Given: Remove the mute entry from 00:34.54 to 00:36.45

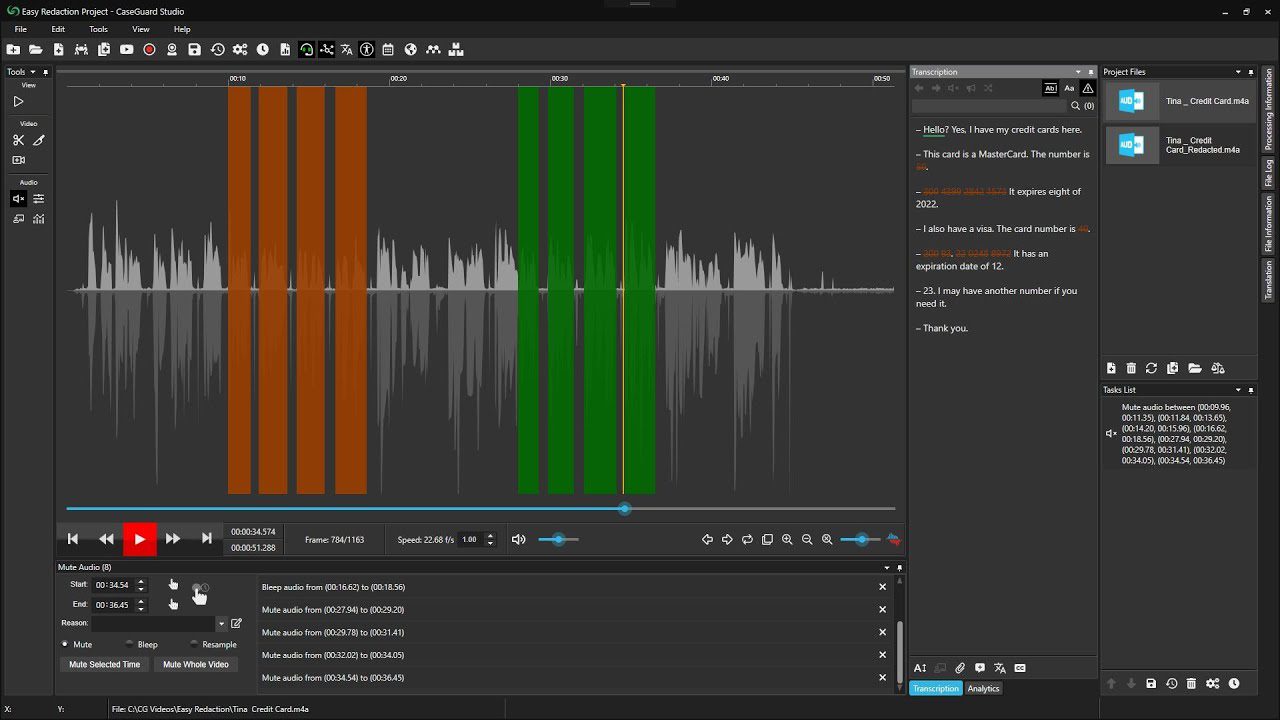Looking at the screenshot, I should (x=882, y=677).
